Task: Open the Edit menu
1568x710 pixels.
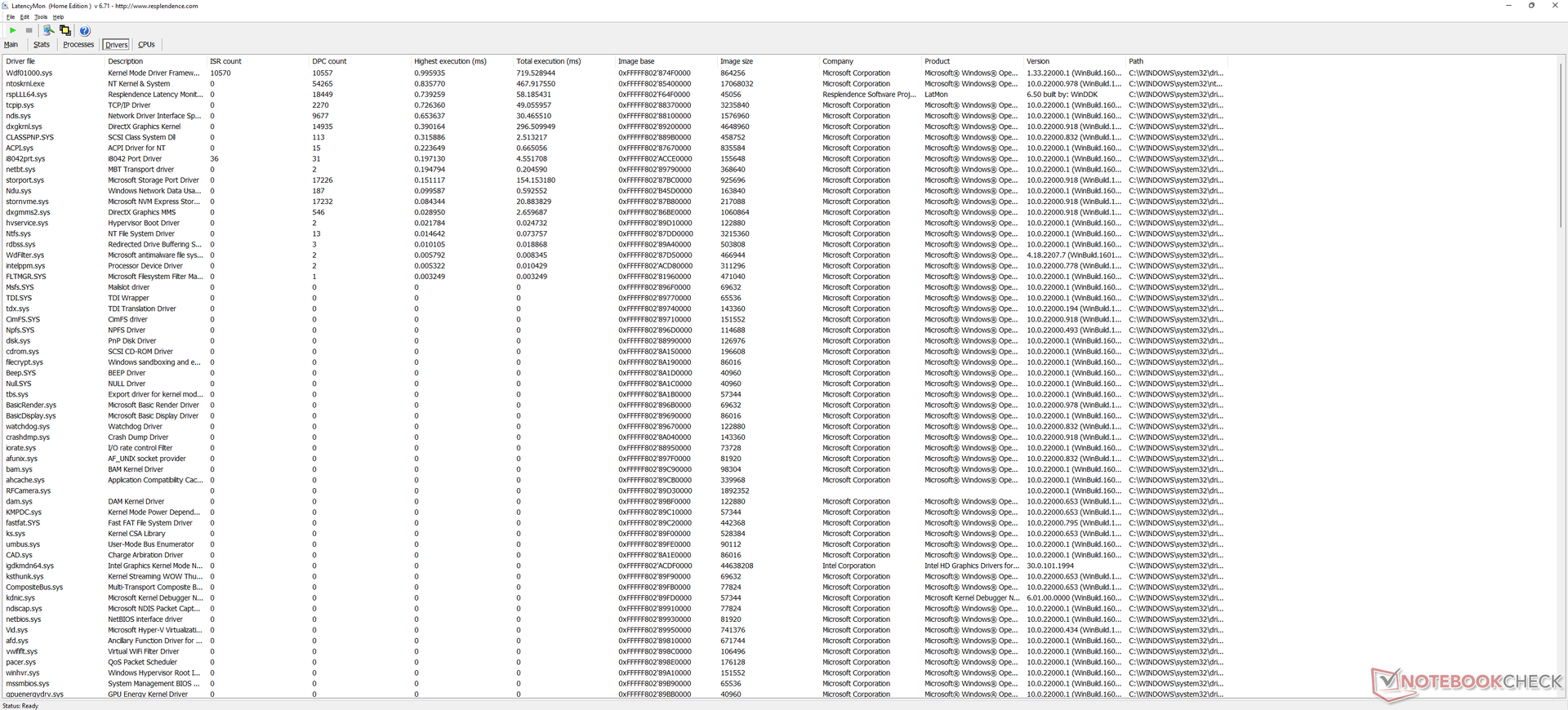Action: [x=24, y=16]
